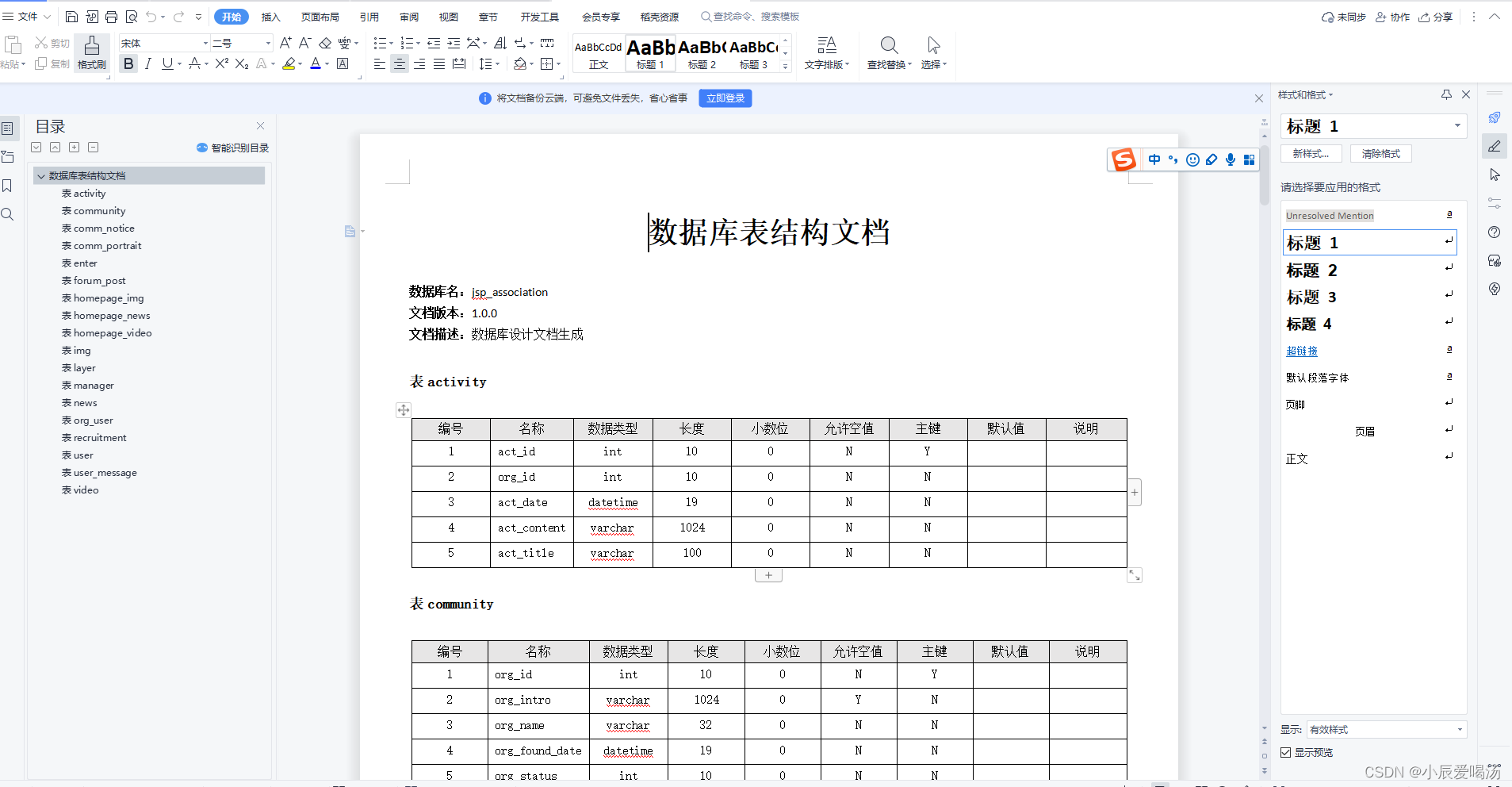
Task: Switch to the 审阅 tab
Action: (409, 17)
